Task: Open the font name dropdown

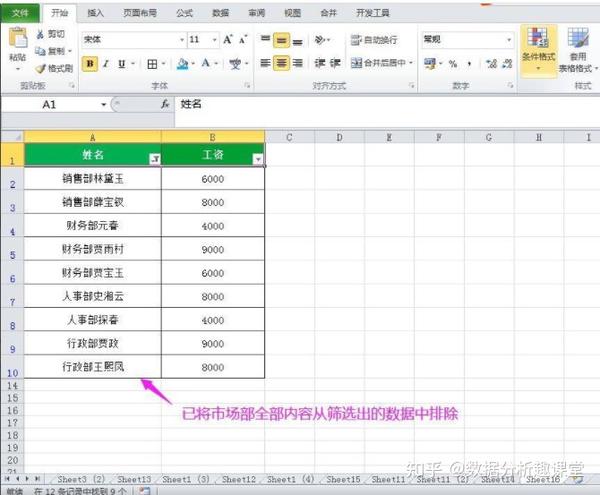Action: point(182,40)
